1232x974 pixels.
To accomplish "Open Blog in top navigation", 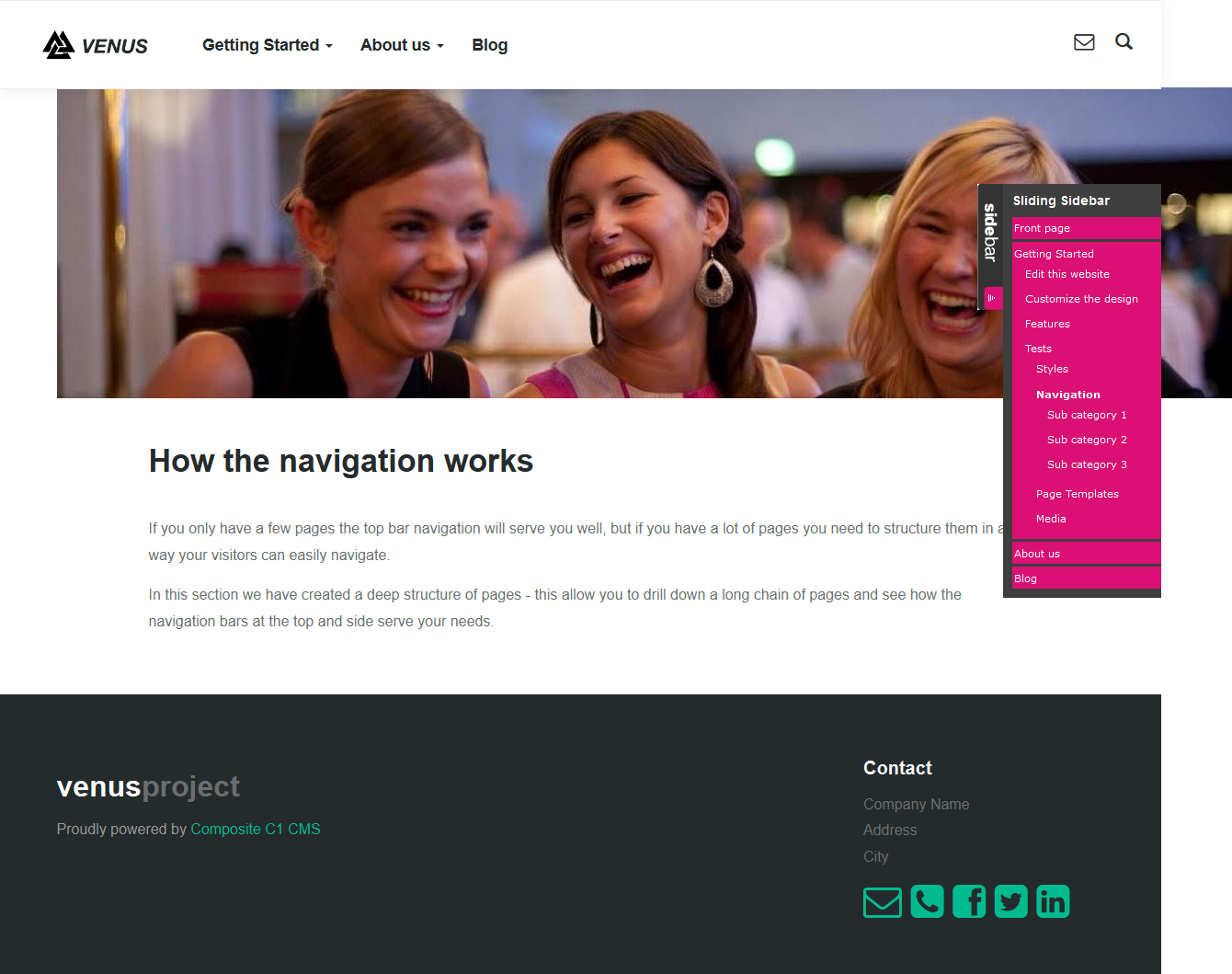I will [x=489, y=45].
